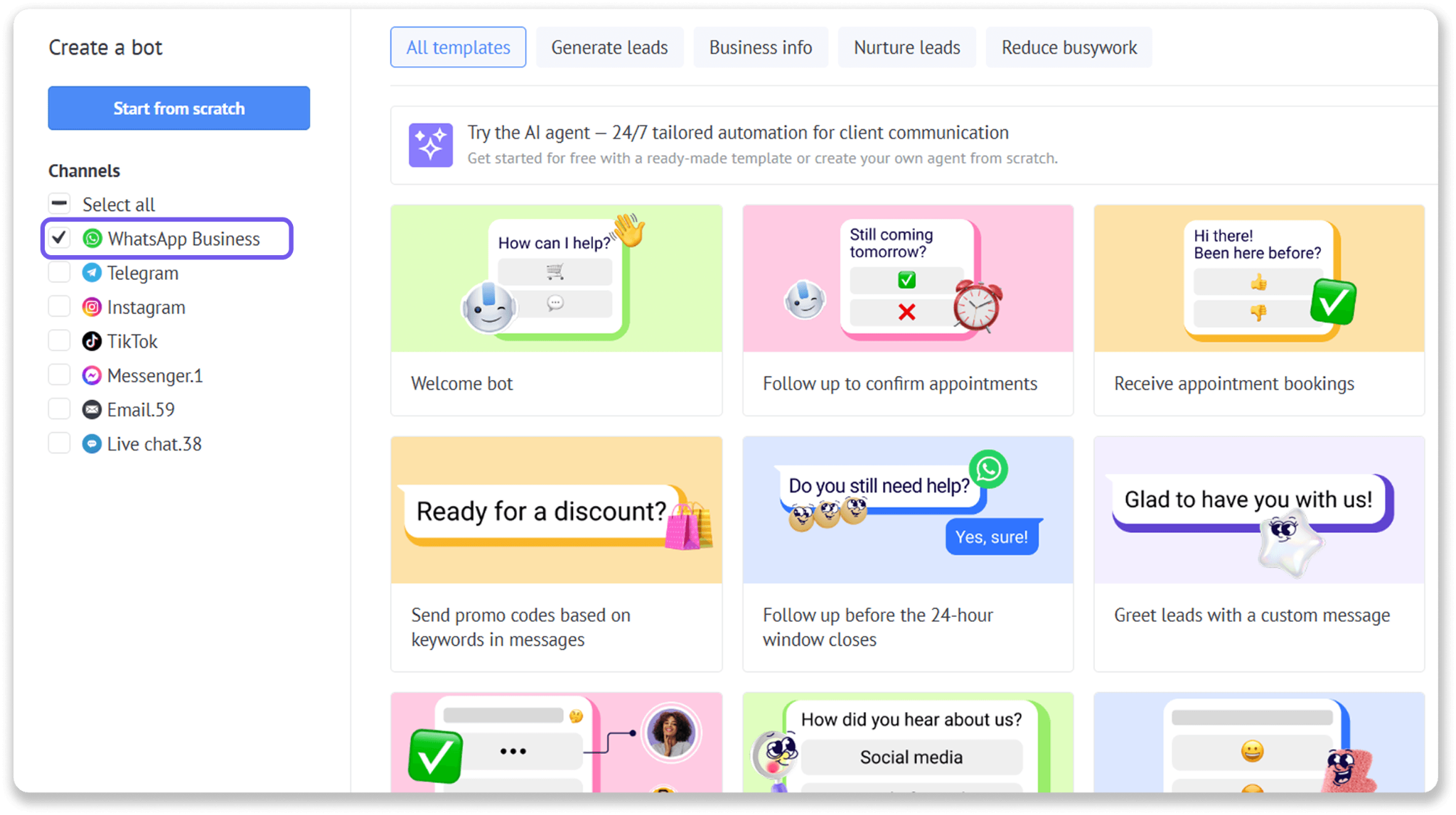
Task: Tick the Telegram checkbox
Action: click(x=60, y=273)
